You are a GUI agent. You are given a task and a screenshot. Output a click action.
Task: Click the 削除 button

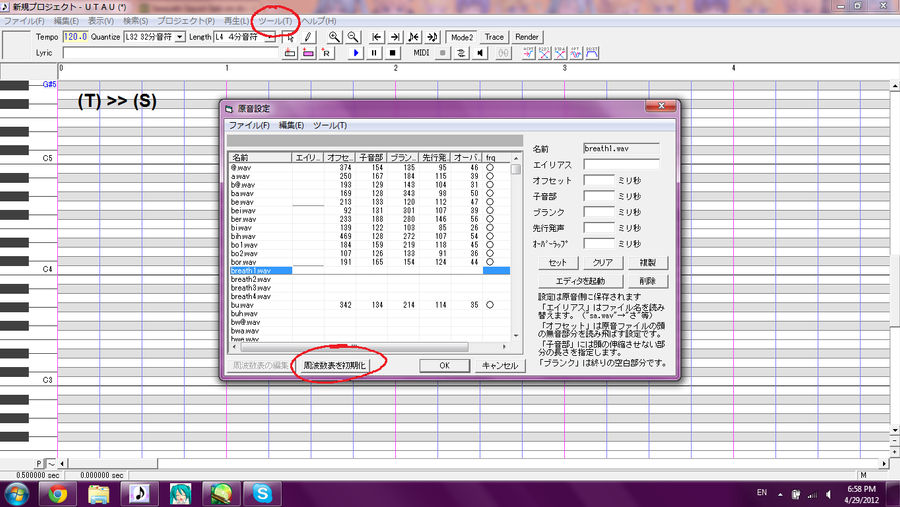click(647, 281)
